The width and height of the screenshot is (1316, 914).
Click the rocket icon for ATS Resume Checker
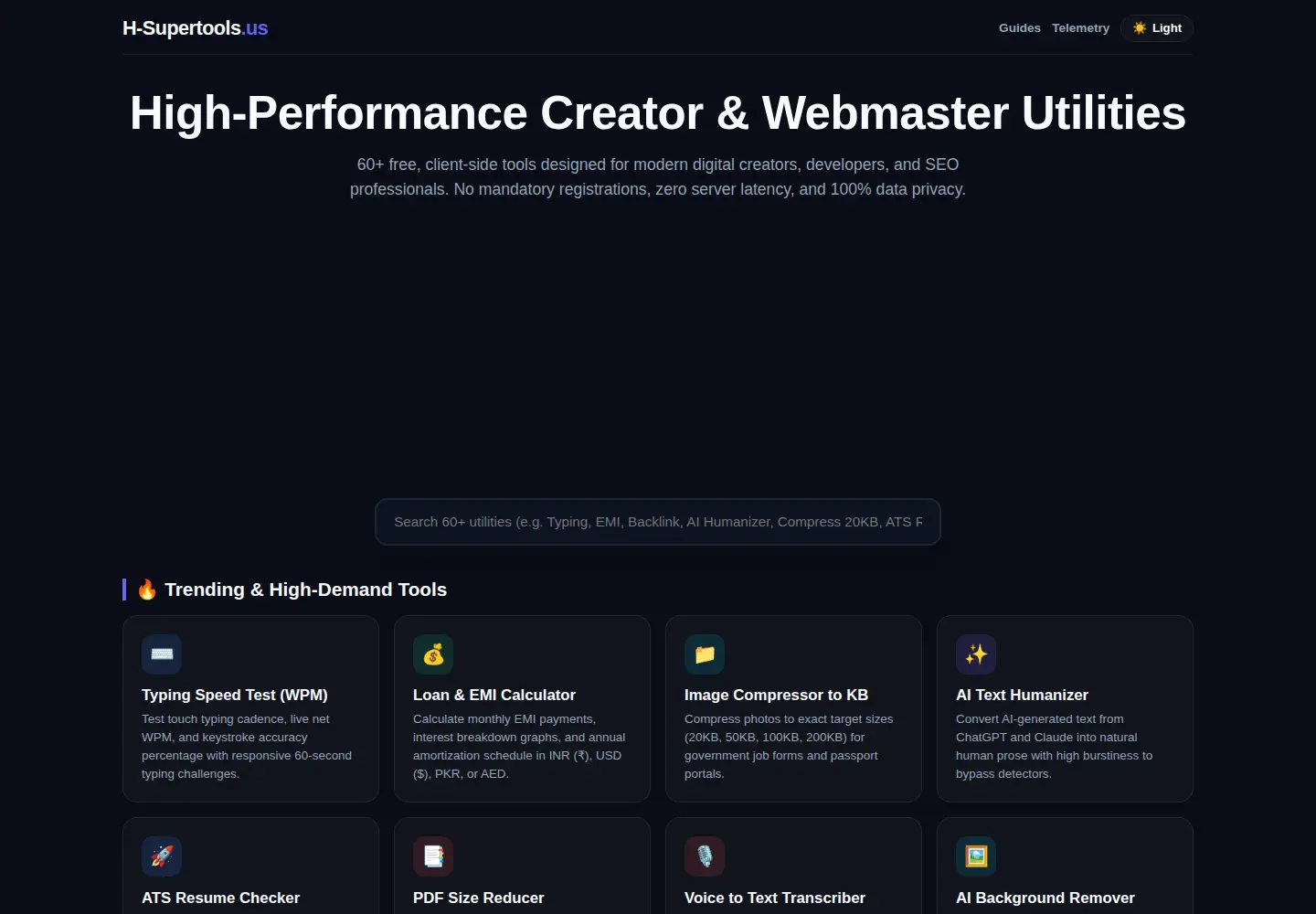[x=162, y=856]
